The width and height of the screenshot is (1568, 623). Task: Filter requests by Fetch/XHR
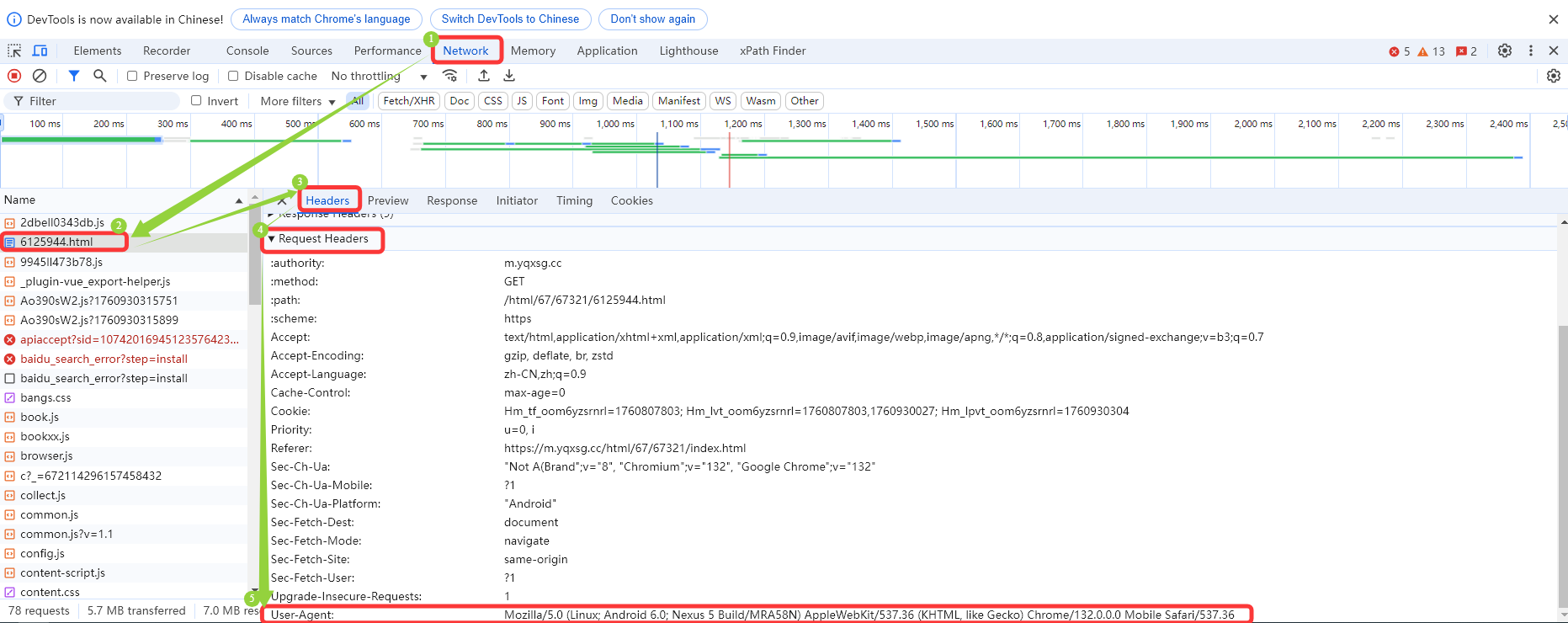(409, 101)
